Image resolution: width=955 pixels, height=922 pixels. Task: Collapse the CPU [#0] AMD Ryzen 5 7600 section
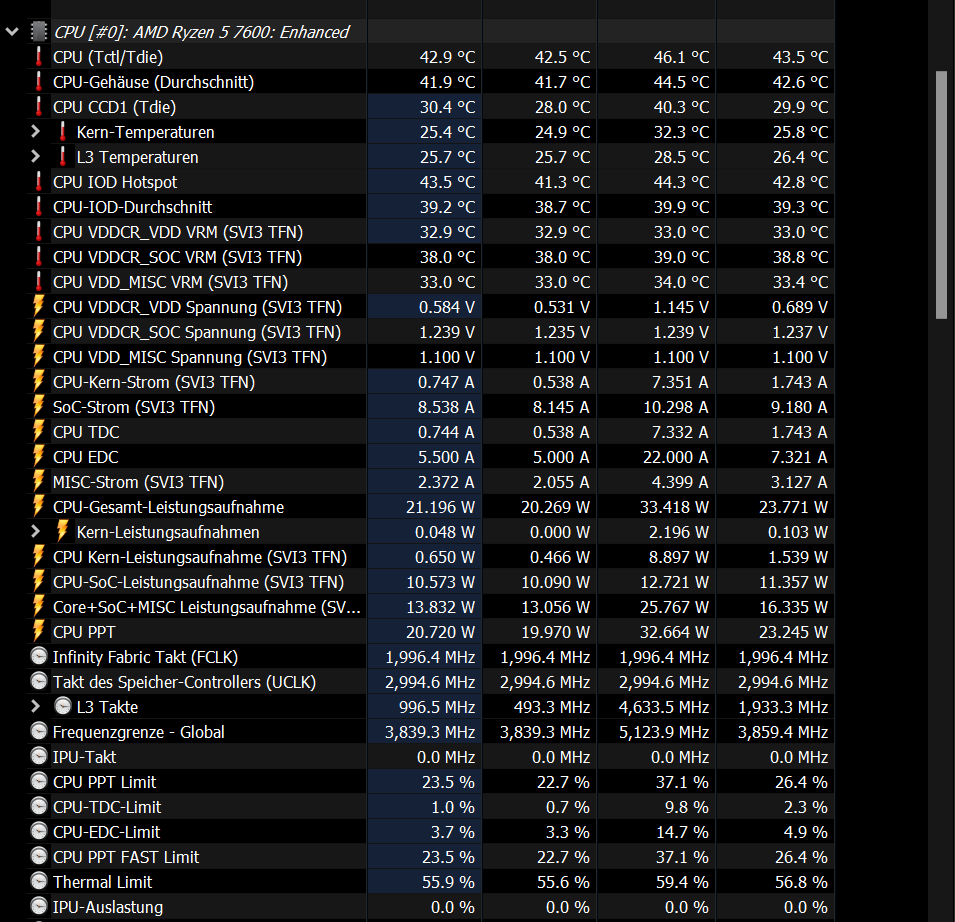click(x=12, y=32)
